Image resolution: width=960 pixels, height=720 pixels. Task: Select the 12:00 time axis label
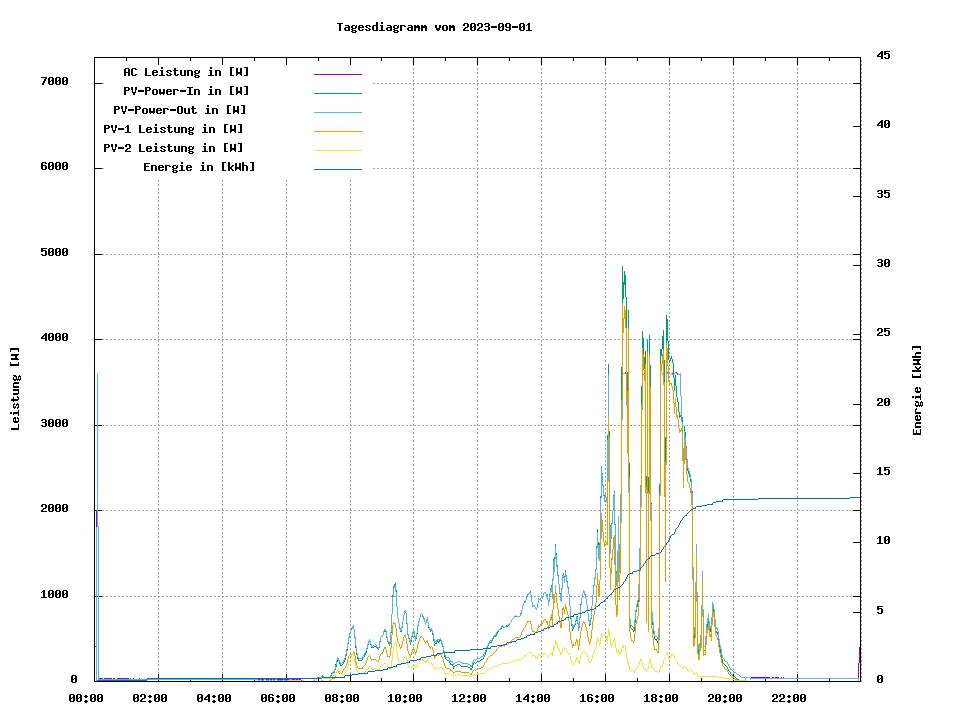pos(469,698)
